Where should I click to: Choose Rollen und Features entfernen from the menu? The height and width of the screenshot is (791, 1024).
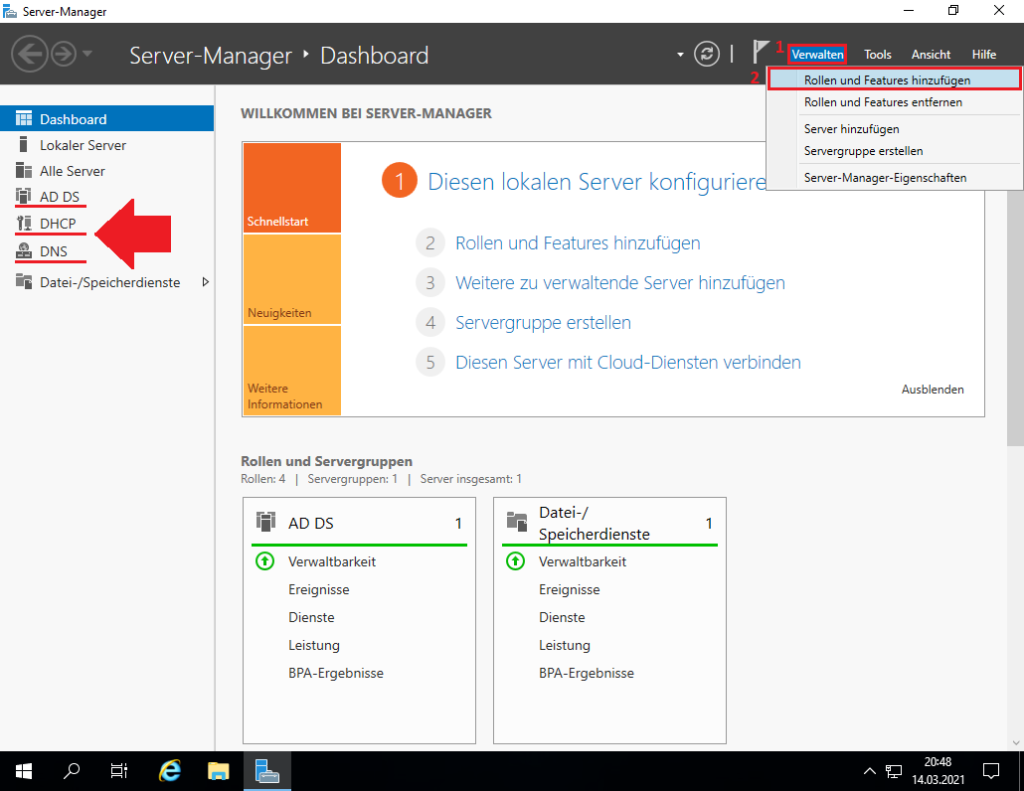coord(884,102)
